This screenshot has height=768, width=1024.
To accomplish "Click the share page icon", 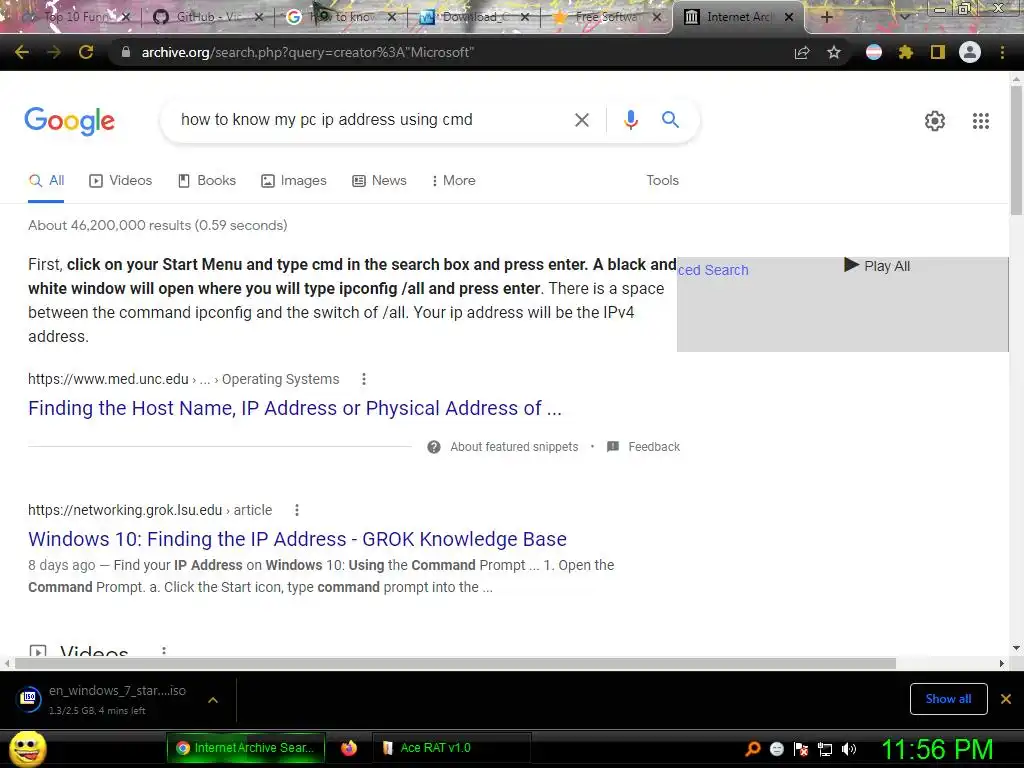I will [x=802, y=52].
